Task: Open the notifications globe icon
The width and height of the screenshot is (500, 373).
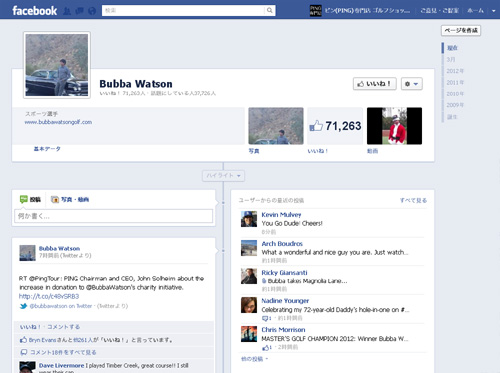Action: 92,11
